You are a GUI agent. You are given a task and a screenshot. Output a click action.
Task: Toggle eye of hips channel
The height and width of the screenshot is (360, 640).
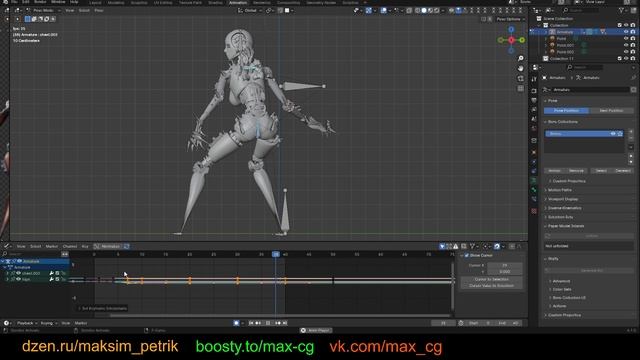pos(18,279)
